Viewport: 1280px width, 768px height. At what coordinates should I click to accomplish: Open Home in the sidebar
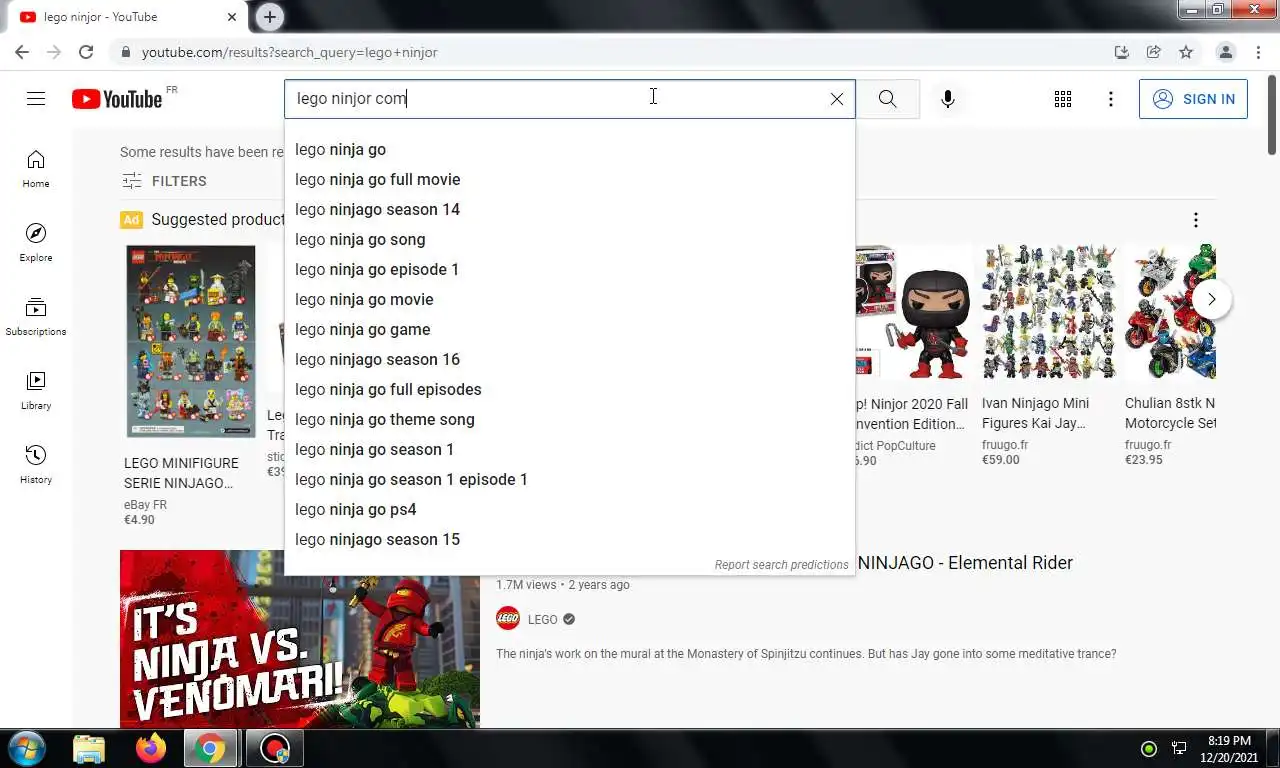36,169
